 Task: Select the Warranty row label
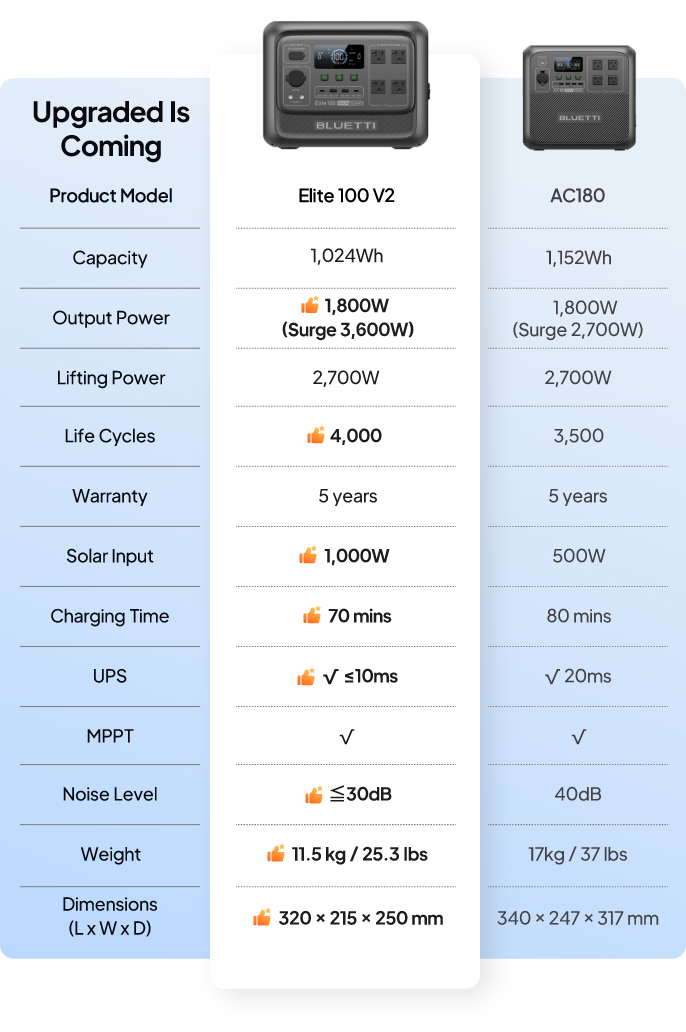click(x=110, y=496)
